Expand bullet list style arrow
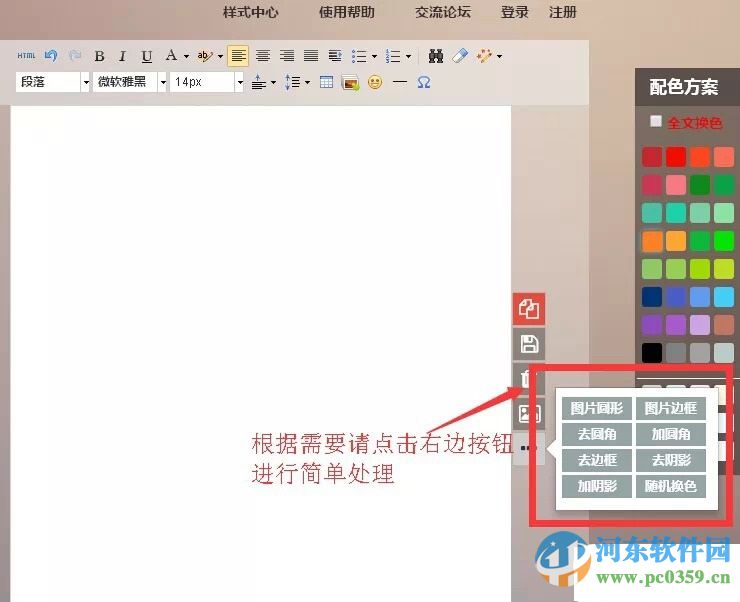 pyautogui.click(x=375, y=57)
